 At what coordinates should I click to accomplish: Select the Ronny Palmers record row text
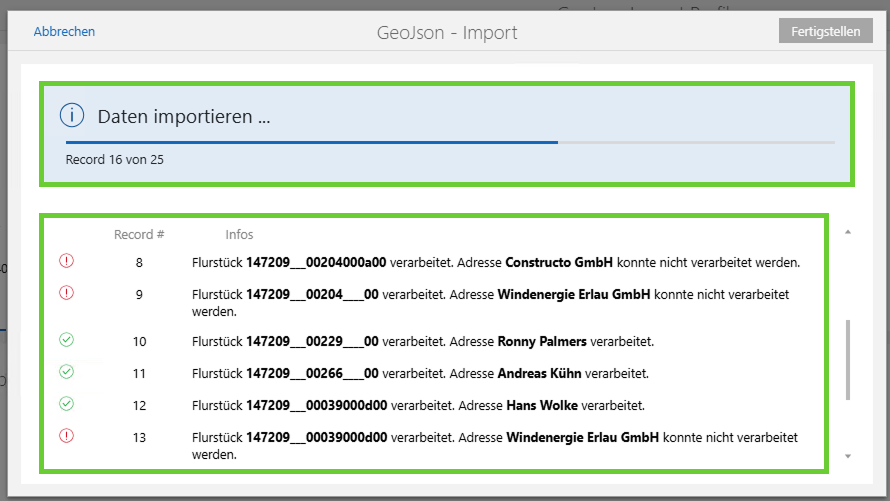(422, 342)
